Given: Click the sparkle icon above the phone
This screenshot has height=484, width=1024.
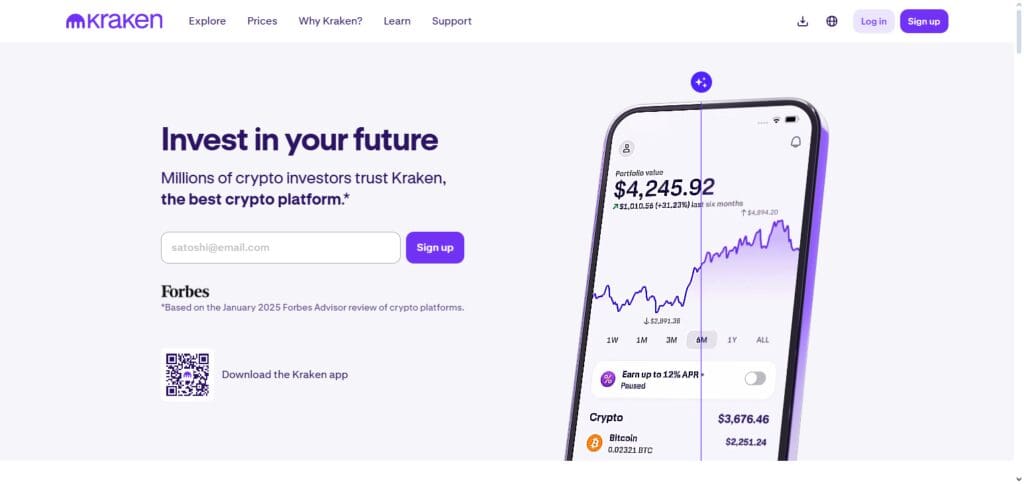Looking at the screenshot, I should tap(701, 82).
